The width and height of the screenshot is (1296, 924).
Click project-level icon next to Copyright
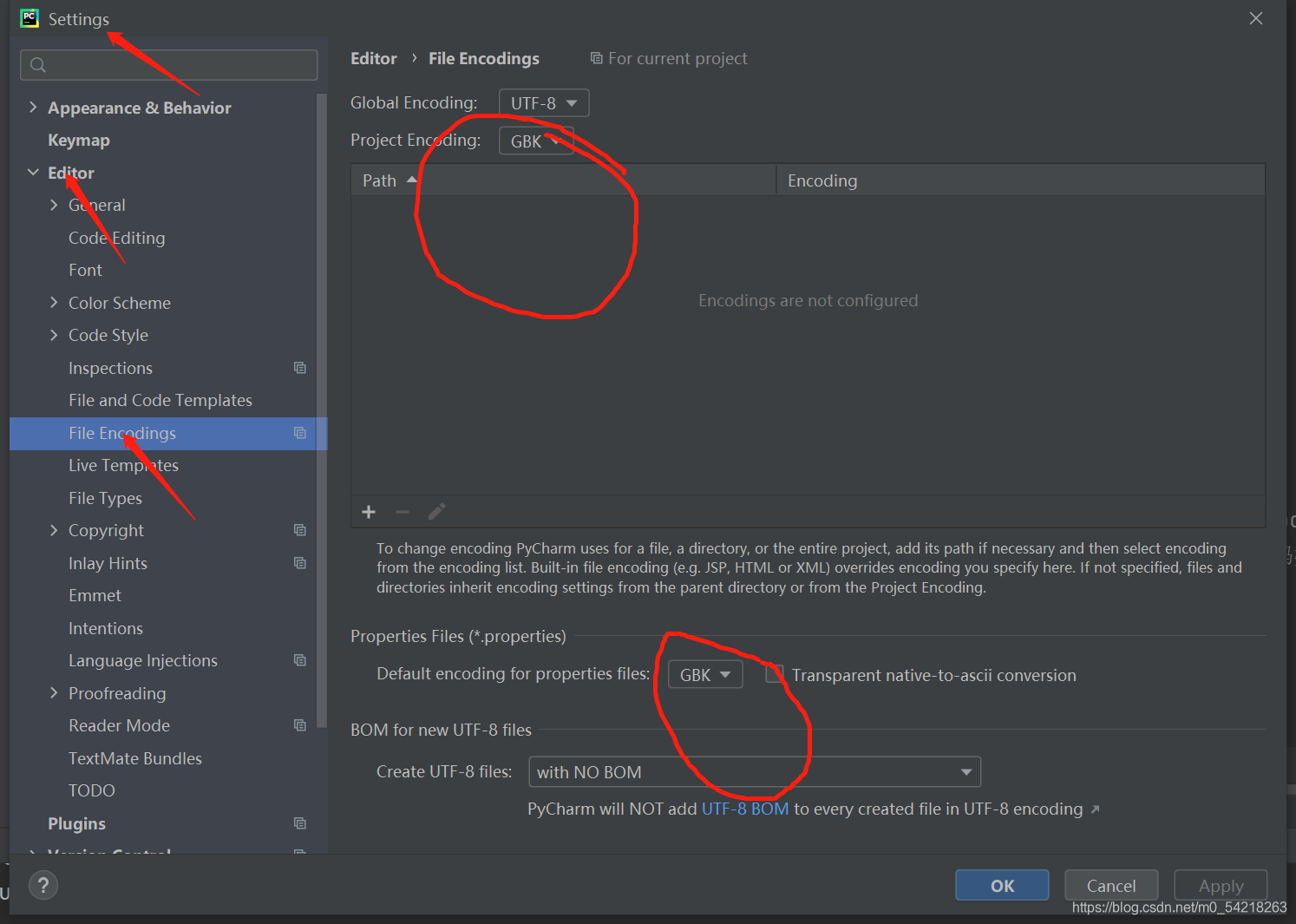pyautogui.click(x=300, y=530)
